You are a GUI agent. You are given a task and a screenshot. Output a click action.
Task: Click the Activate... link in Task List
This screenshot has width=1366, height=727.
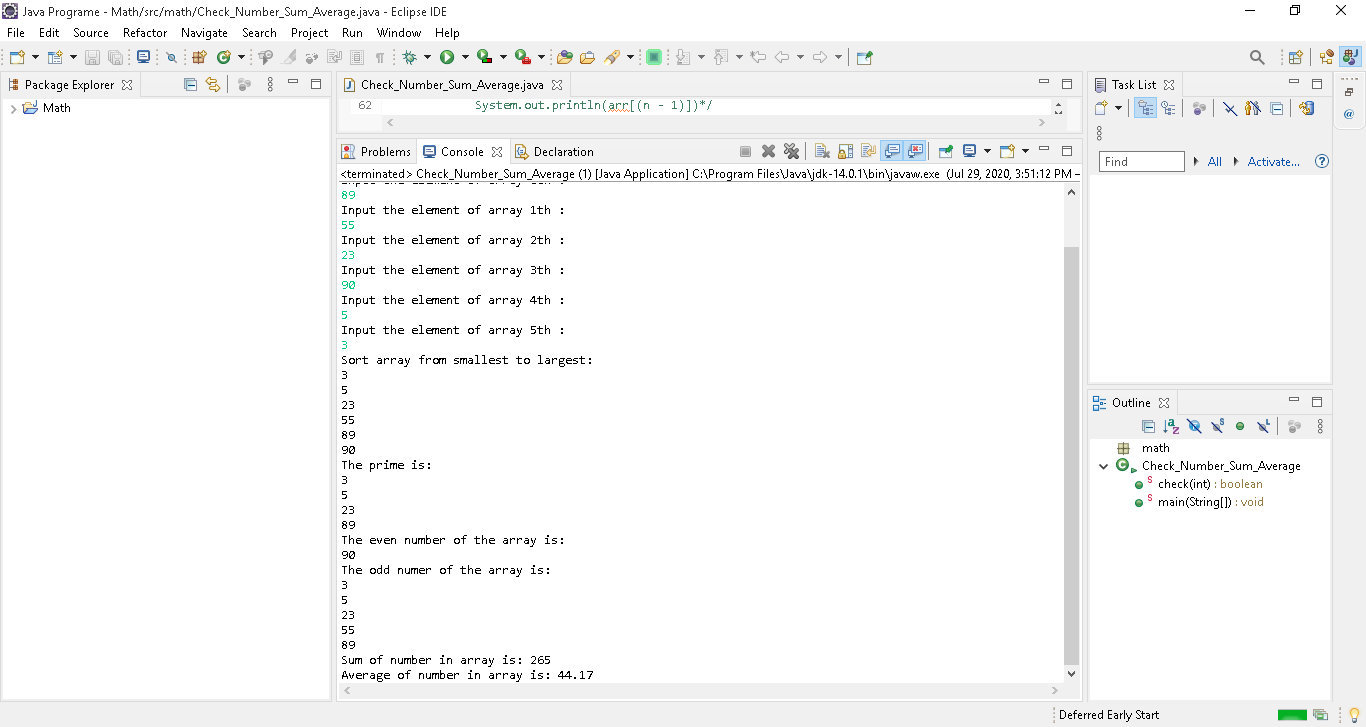click(x=1273, y=161)
